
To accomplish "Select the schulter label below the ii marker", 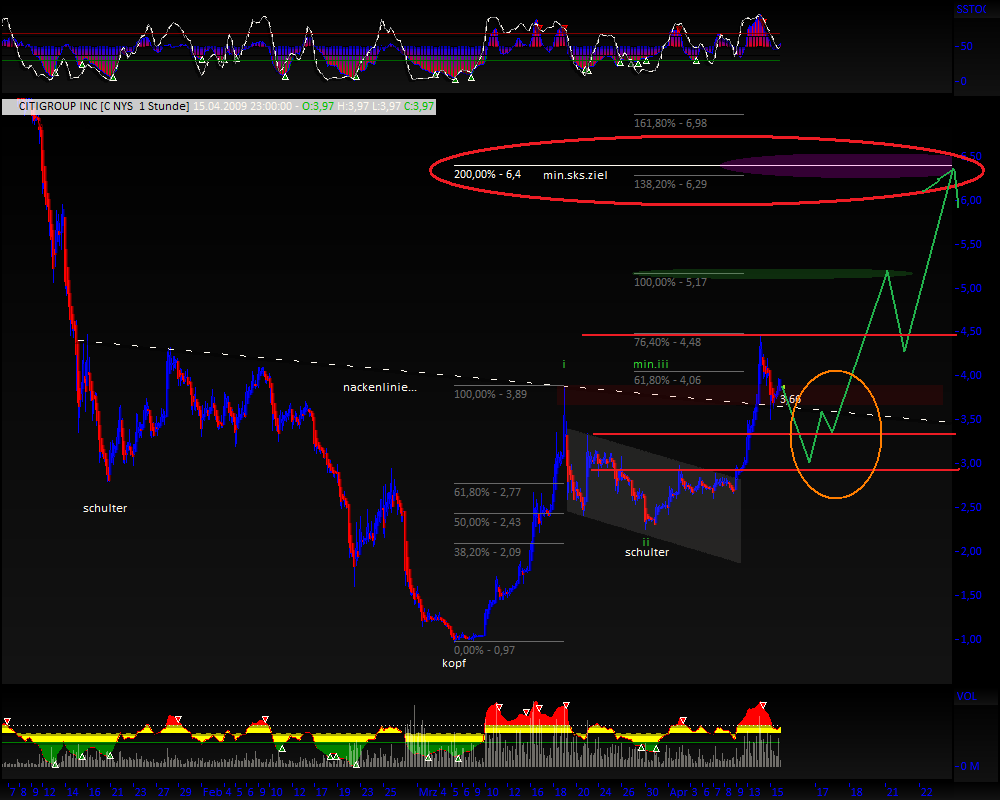I will coord(647,552).
